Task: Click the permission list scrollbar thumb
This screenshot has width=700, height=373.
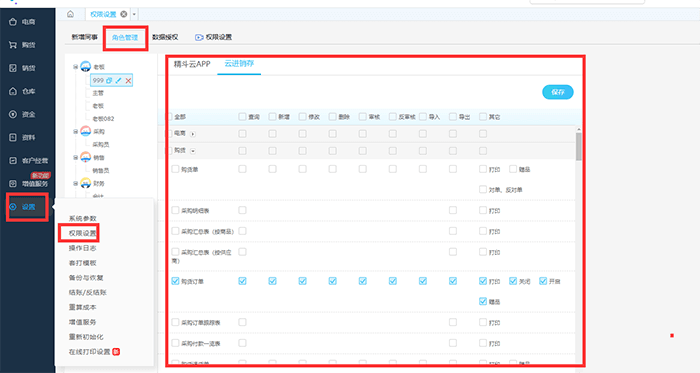Action: pyautogui.click(x=579, y=146)
